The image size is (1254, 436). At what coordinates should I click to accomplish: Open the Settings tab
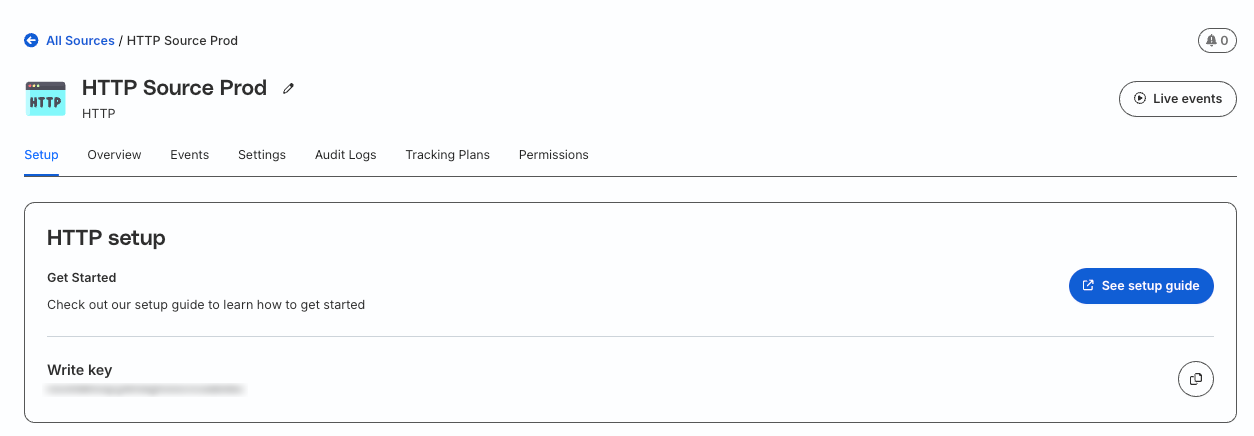[262, 155]
